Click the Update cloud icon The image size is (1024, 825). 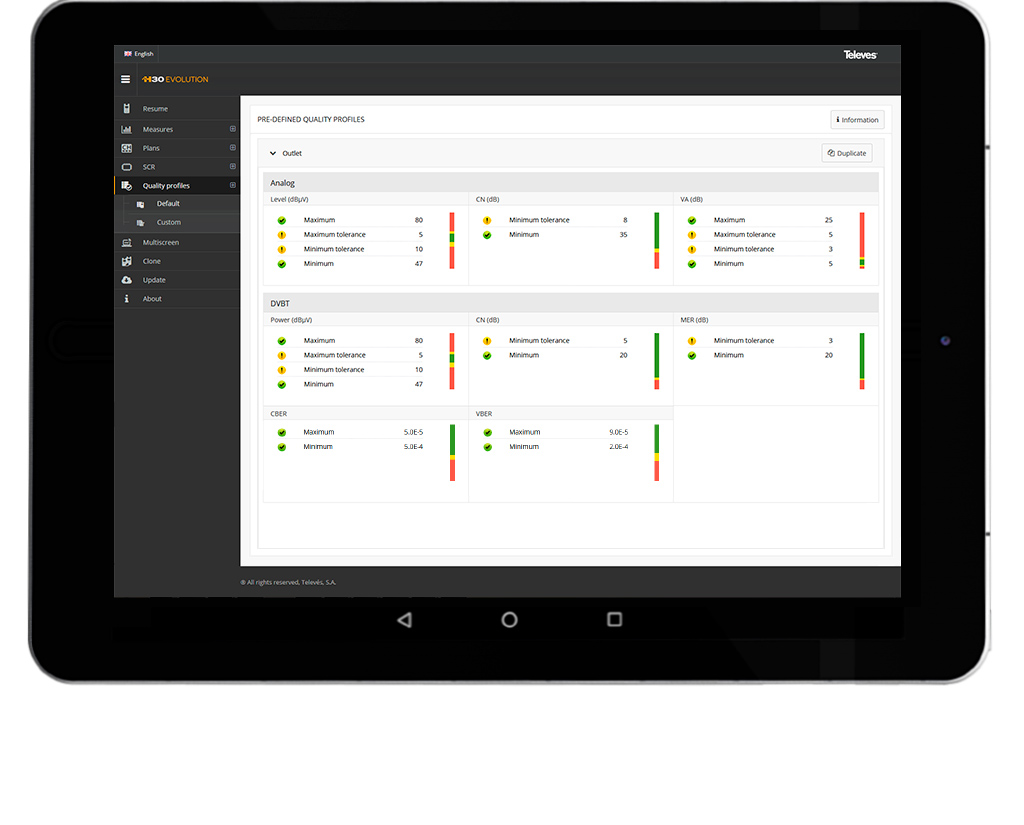tap(126, 280)
